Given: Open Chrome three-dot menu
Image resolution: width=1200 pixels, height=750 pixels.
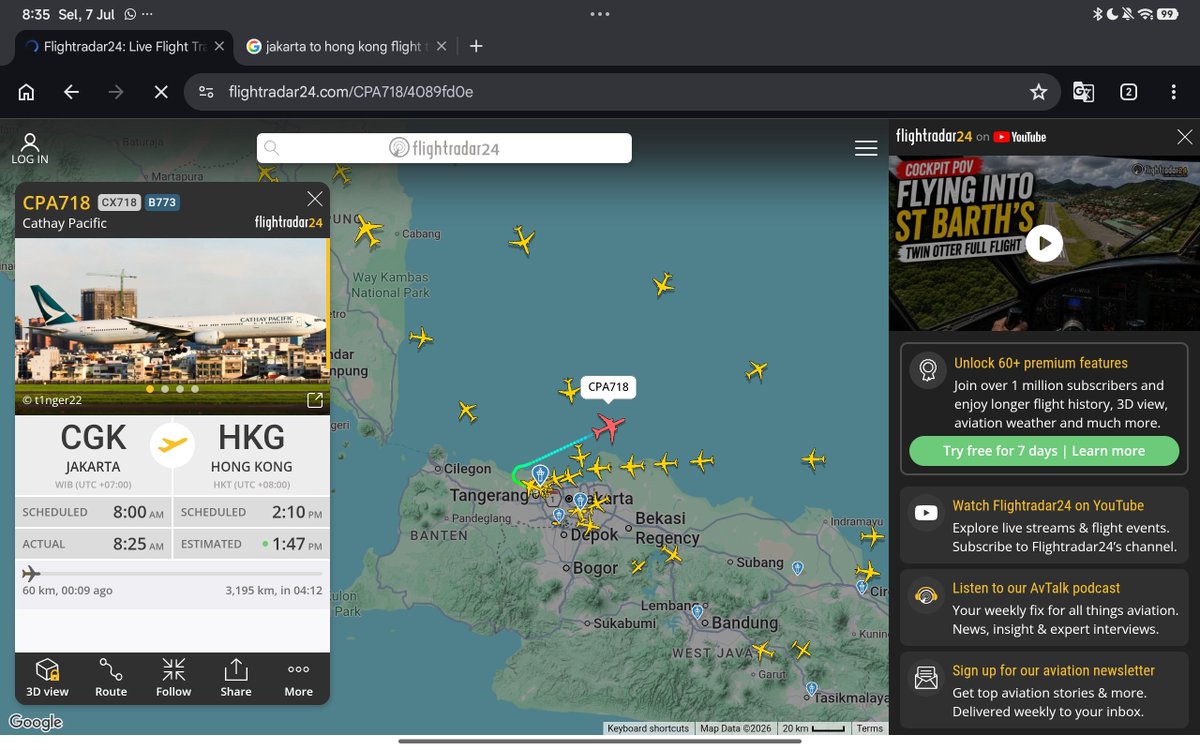Looking at the screenshot, I should [1173, 92].
